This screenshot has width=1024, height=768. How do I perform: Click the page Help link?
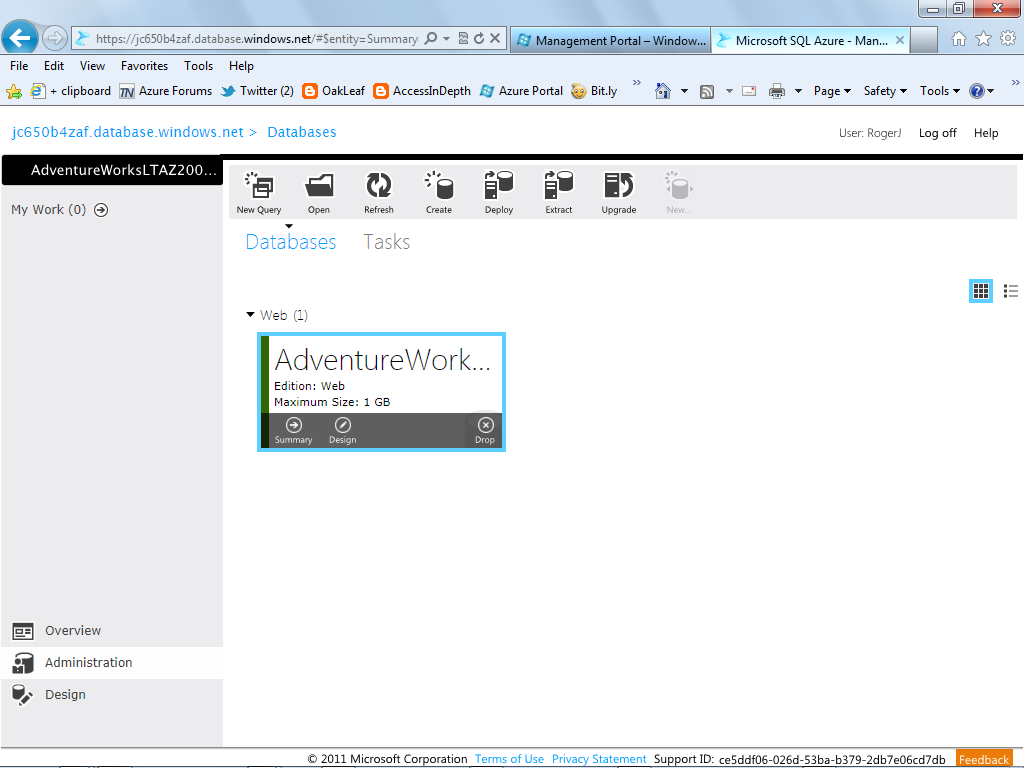click(986, 133)
